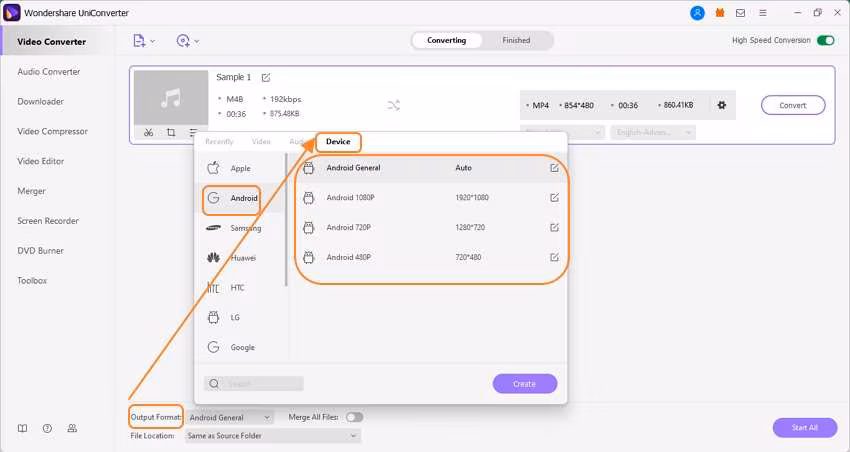Click the Create button

tap(525, 384)
